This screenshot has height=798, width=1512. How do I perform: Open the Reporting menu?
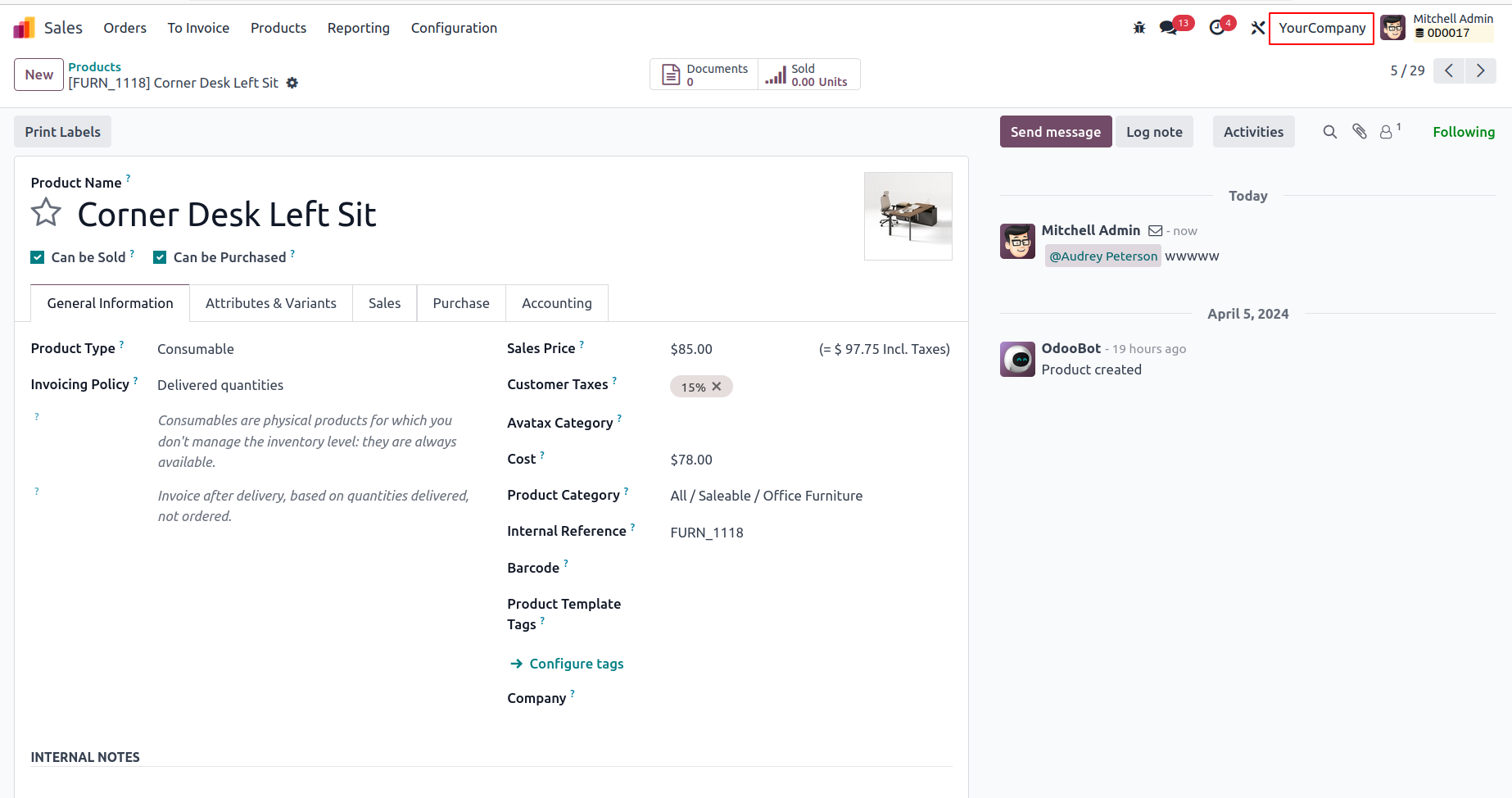point(359,28)
